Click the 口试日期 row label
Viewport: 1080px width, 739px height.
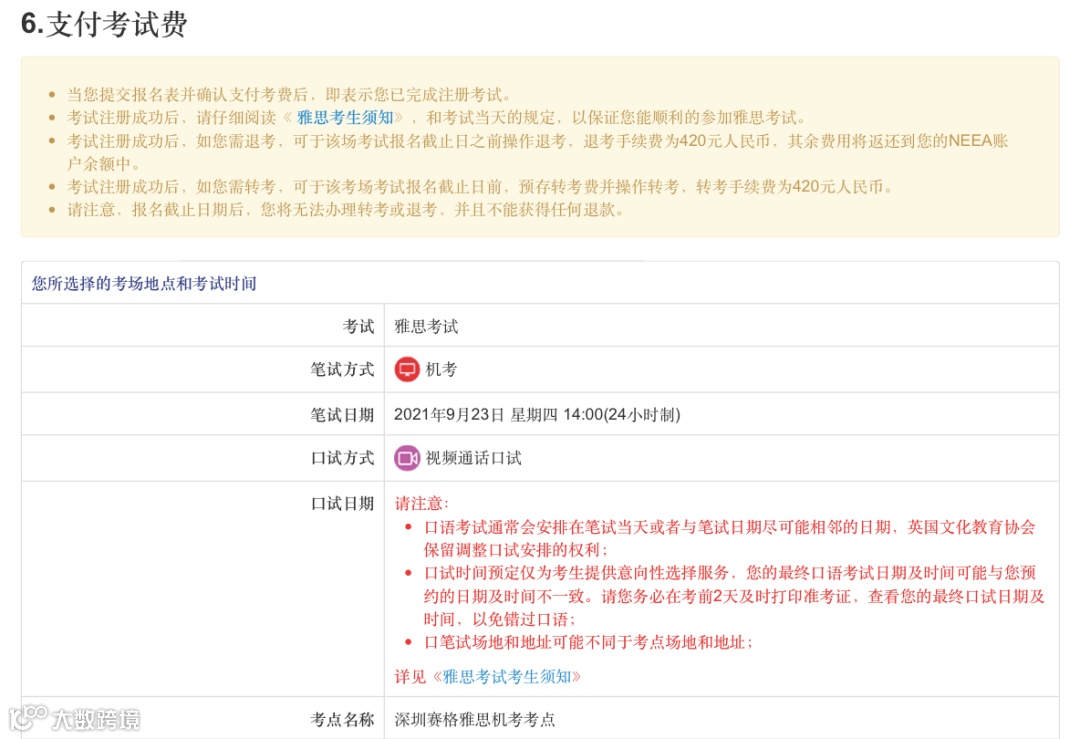(342, 503)
